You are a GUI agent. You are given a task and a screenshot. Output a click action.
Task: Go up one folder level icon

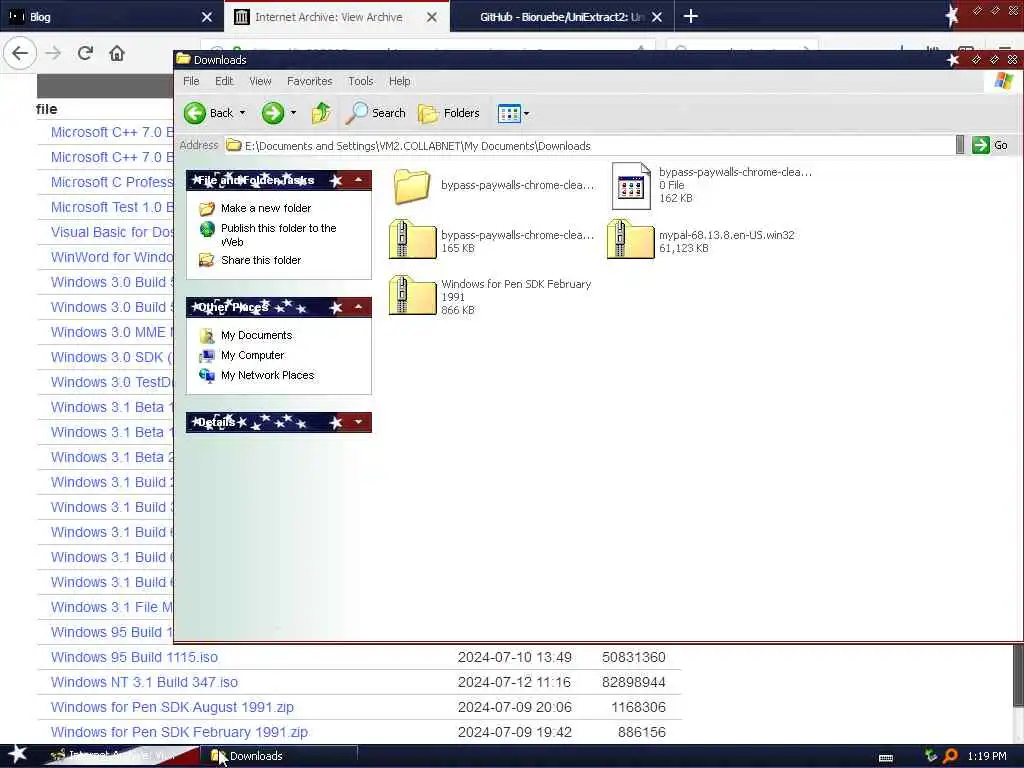(321, 113)
